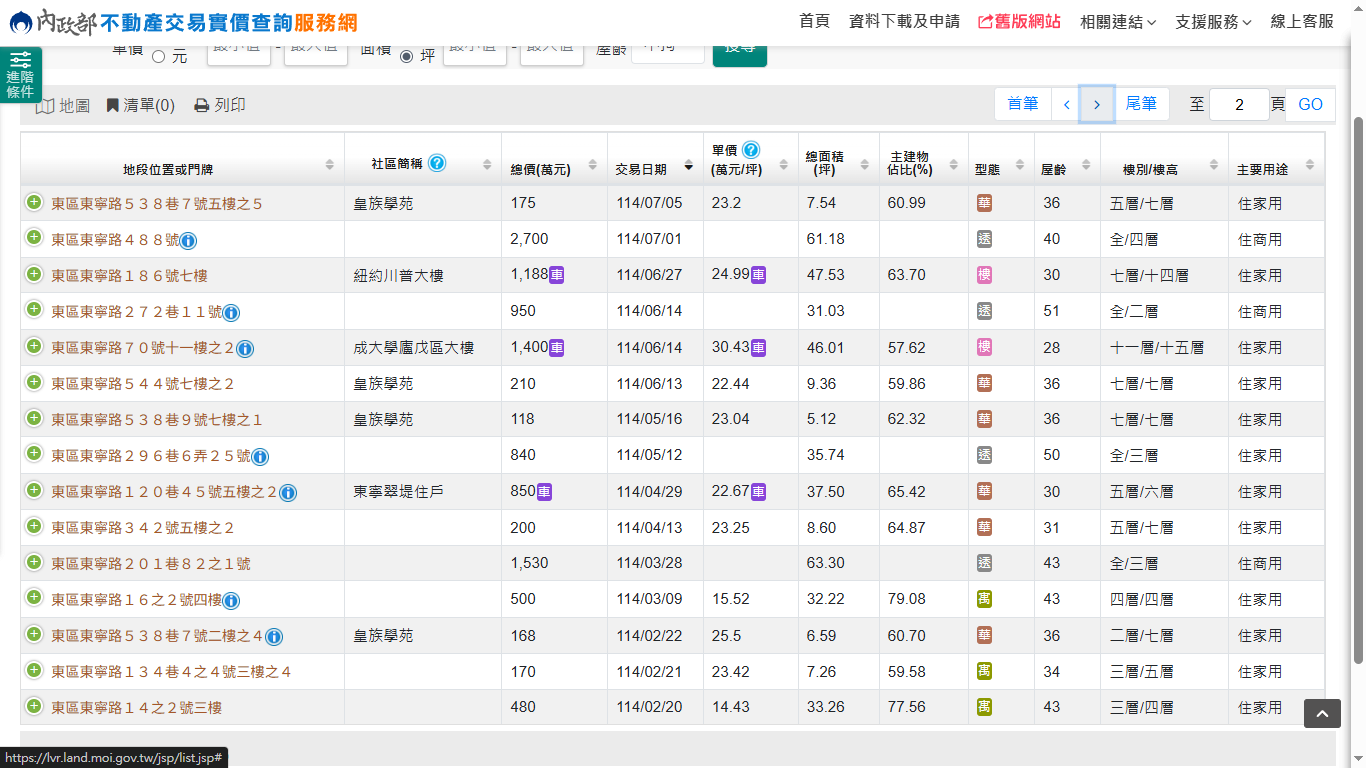1366x768 pixels.
Task: Click the scroll-to-top arrow button
Action: click(x=1321, y=713)
